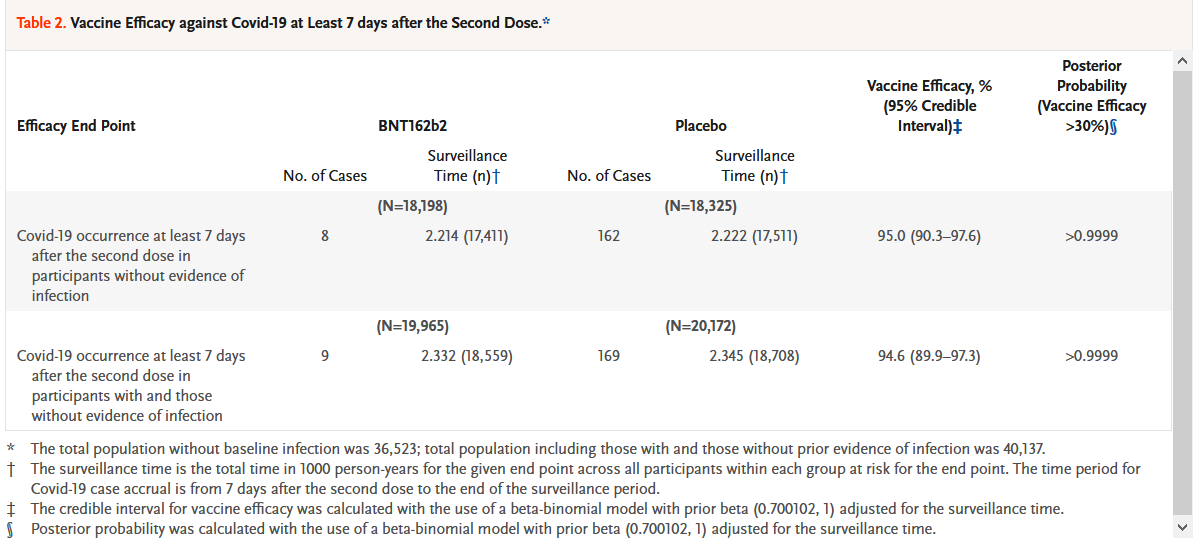Click the 95.0 (90.3–97.6) efficacy cell

929,236
